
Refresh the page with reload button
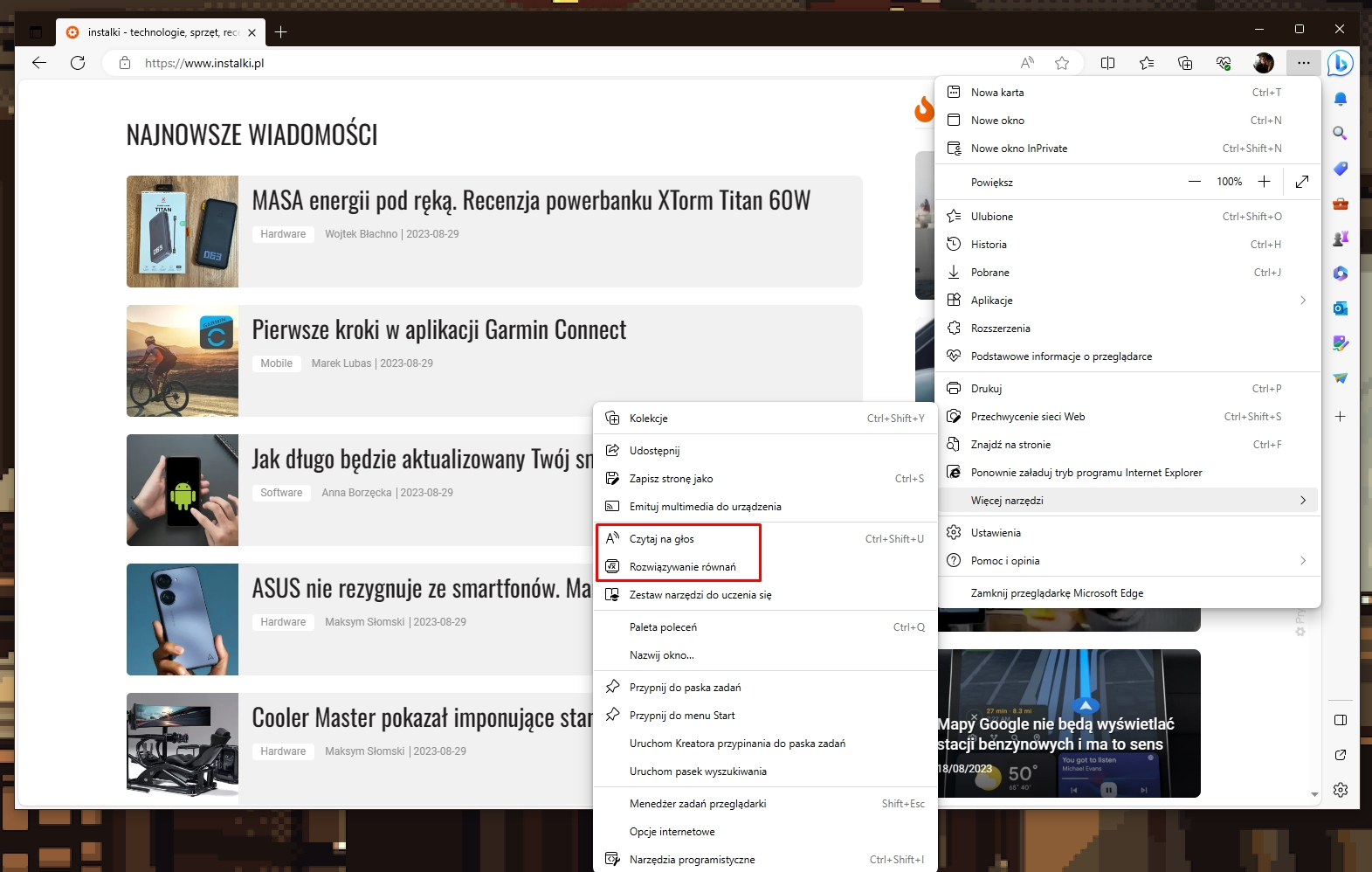78,63
